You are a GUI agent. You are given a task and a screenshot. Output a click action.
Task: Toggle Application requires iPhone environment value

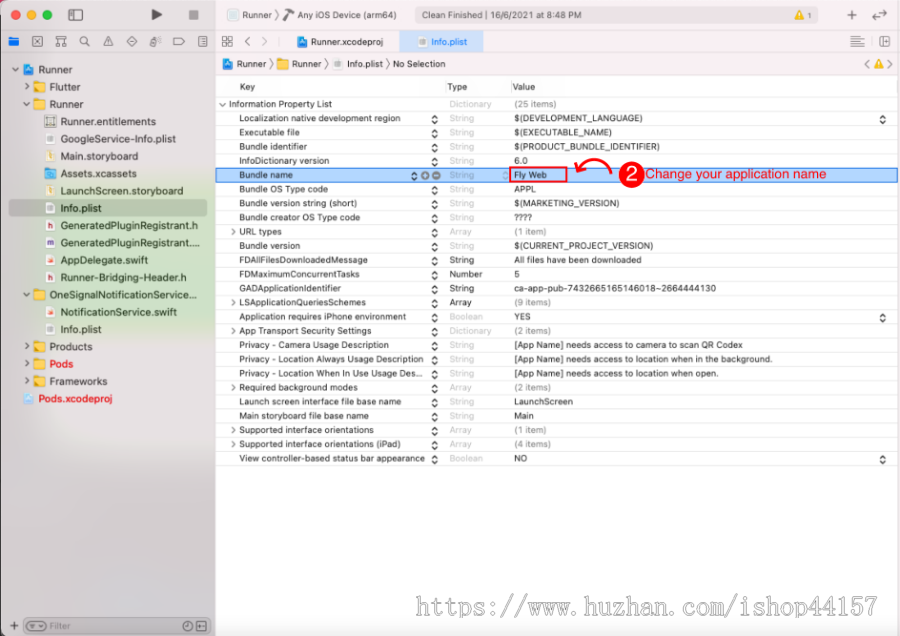882,317
